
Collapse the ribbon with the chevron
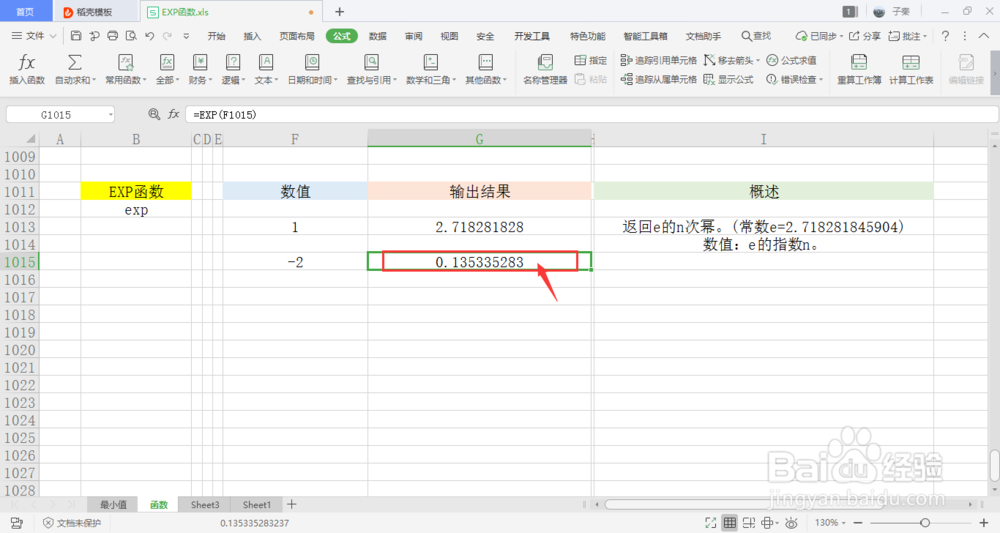pyautogui.click(x=984, y=36)
